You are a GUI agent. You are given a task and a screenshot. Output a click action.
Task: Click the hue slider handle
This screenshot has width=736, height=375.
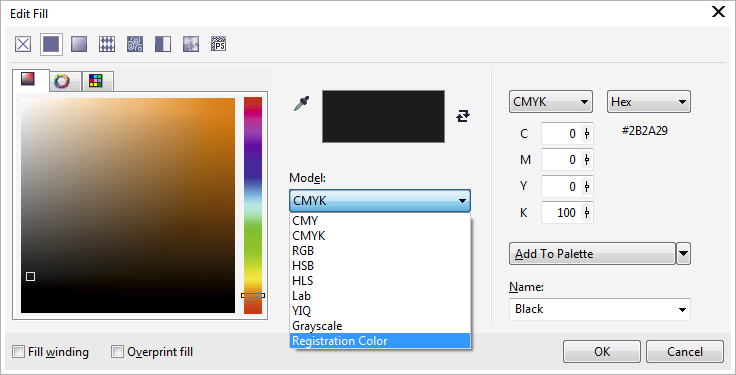tap(253, 295)
